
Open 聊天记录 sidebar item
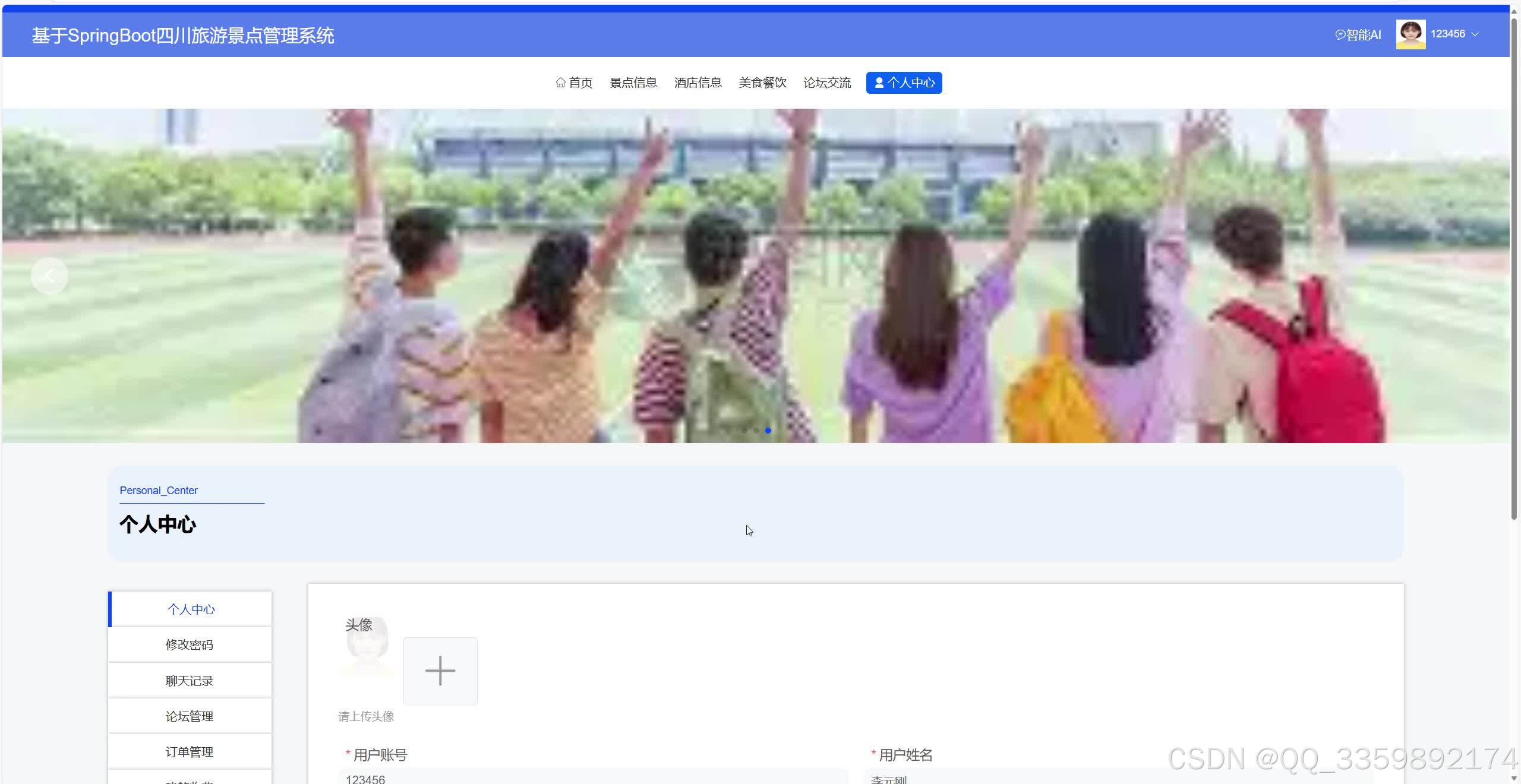pyautogui.click(x=190, y=681)
